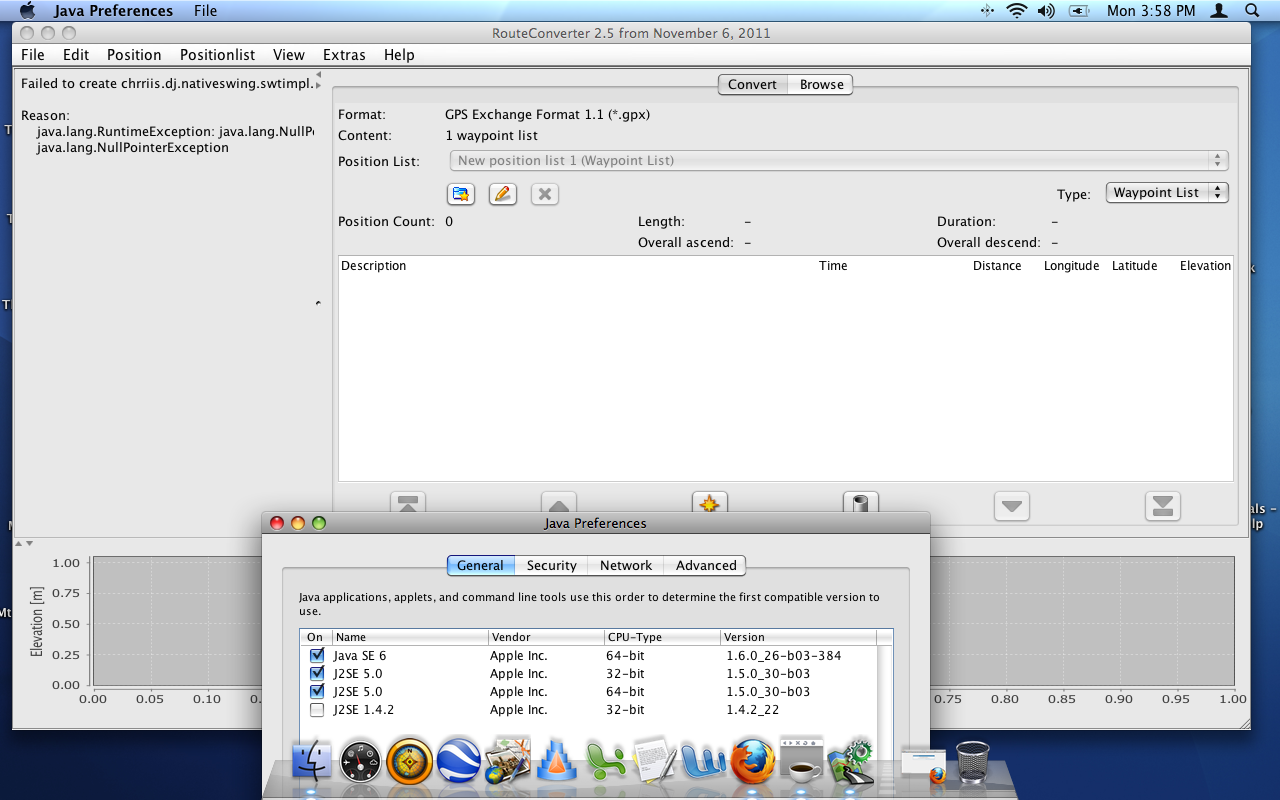Launch Microsoft Excel from the Dock
The image size is (1280, 800).
pos(606,762)
